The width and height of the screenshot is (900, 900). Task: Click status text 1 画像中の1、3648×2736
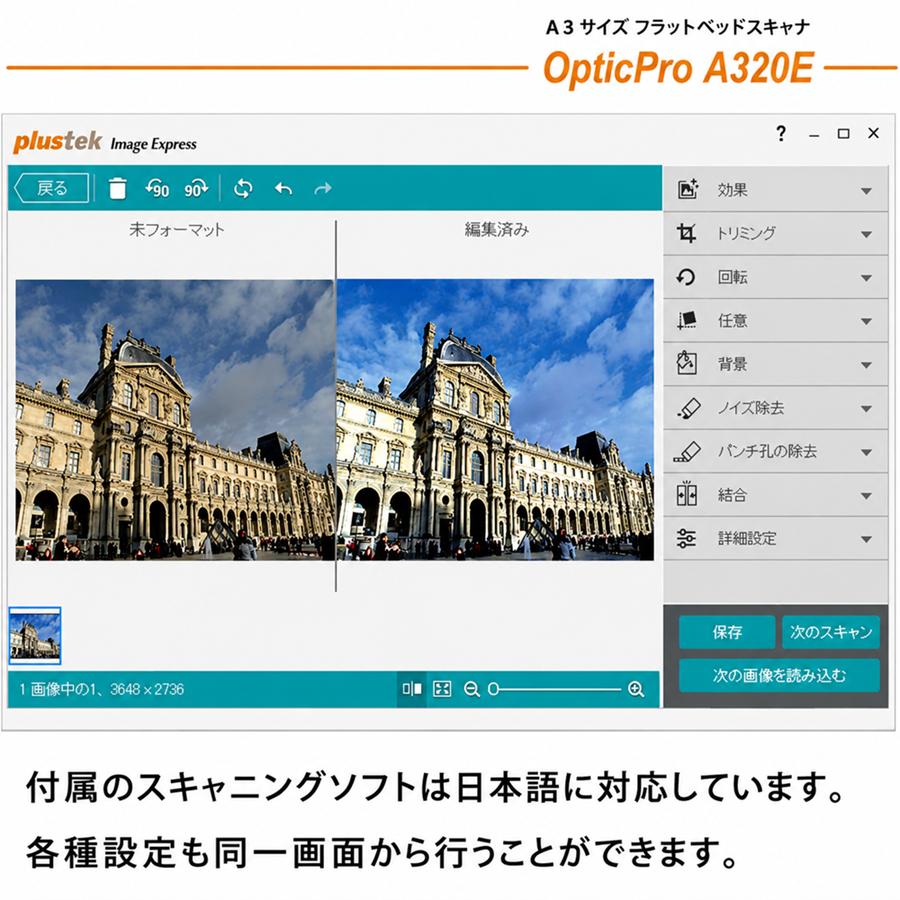[x=102, y=689]
